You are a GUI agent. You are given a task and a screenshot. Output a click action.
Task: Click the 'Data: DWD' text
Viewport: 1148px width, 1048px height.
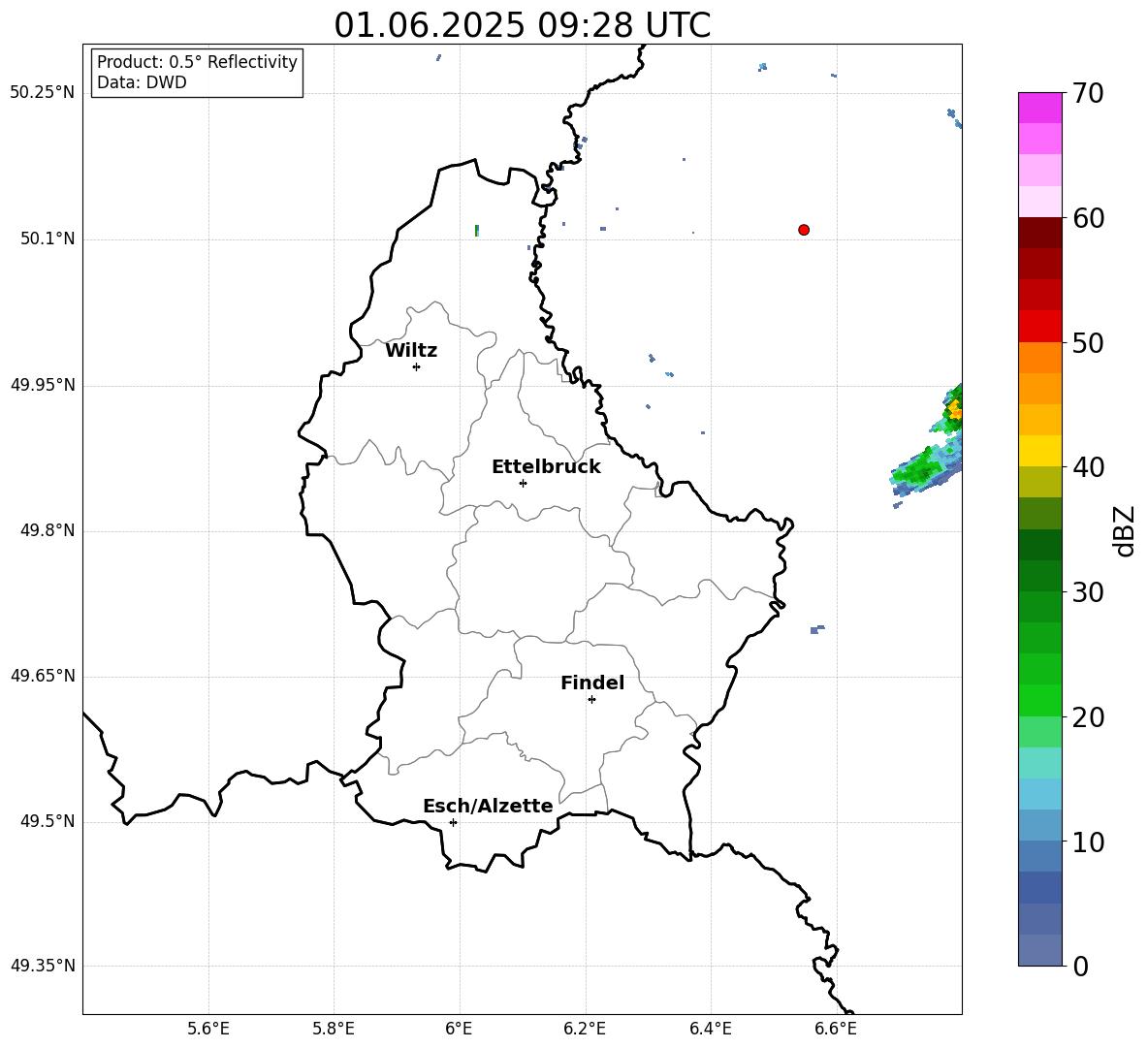[x=142, y=82]
